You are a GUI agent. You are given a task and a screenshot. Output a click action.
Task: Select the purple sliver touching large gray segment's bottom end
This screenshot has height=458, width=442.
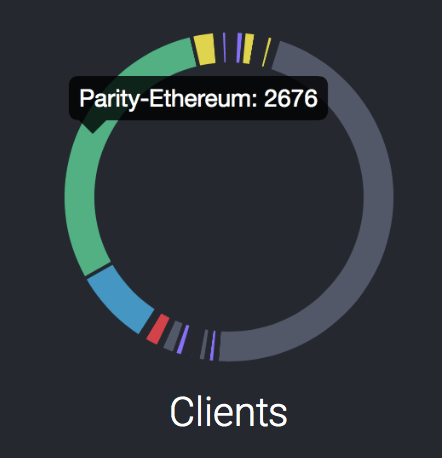[x=213, y=346]
